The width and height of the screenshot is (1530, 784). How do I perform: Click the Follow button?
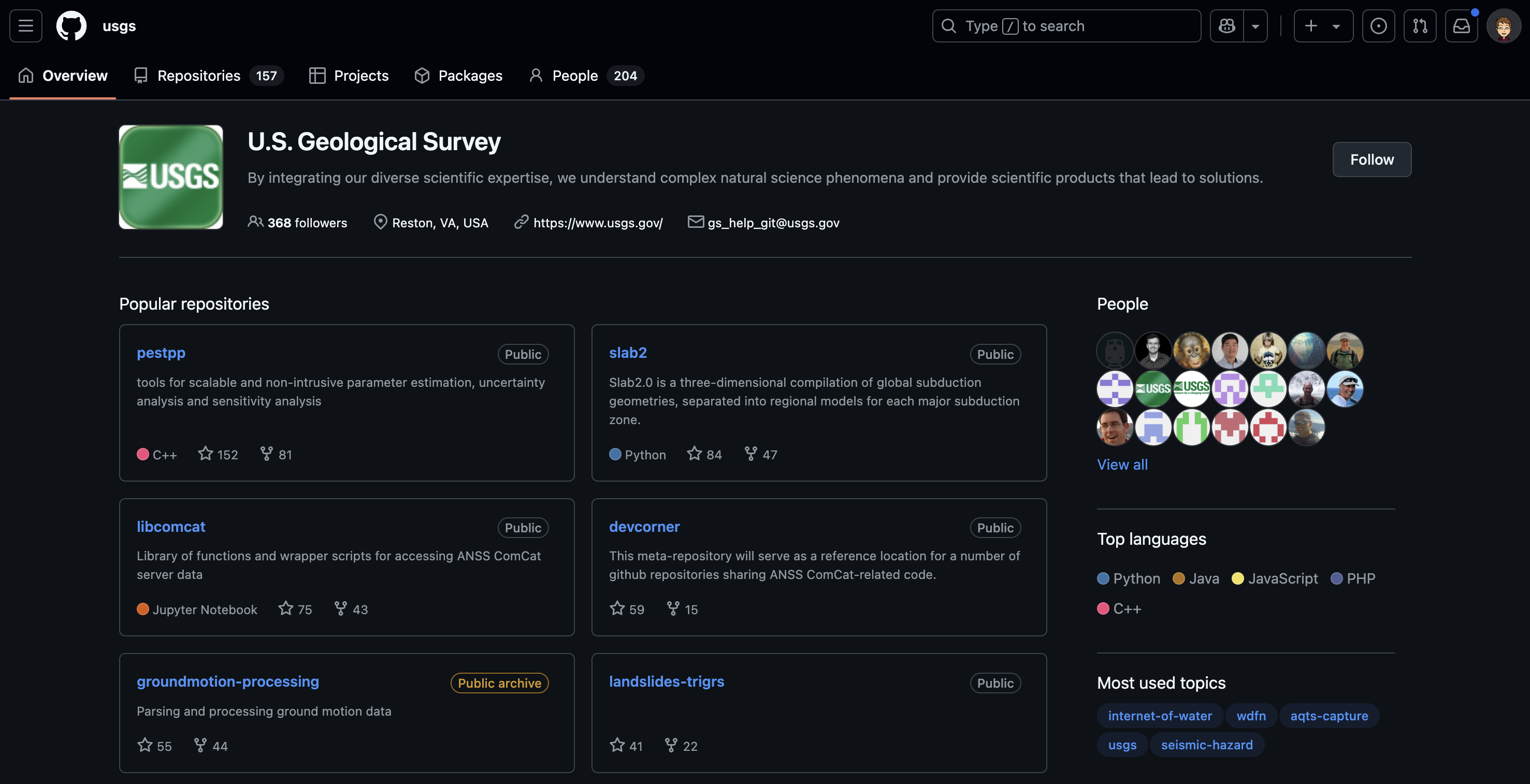(x=1372, y=159)
